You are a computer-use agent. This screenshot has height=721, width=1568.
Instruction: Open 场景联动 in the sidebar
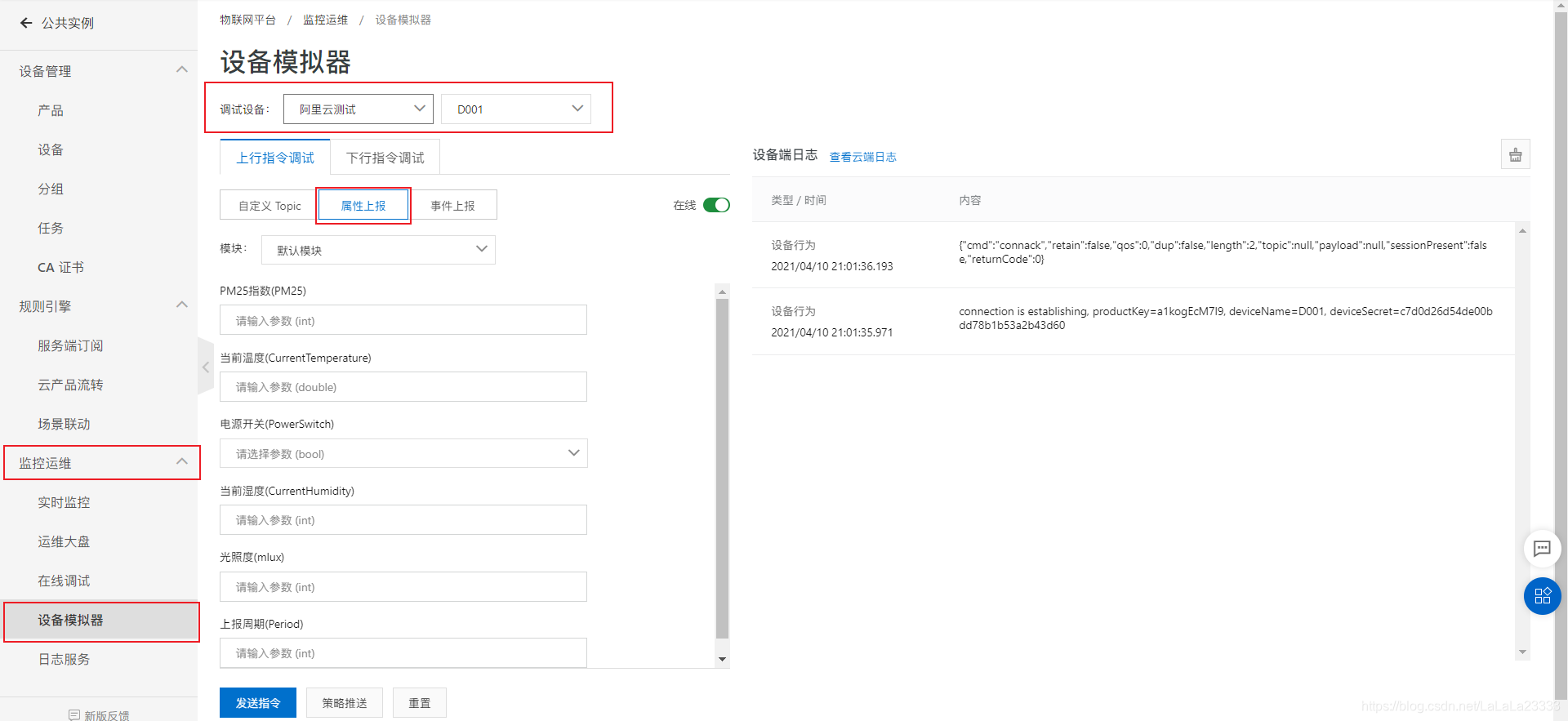[x=64, y=424]
